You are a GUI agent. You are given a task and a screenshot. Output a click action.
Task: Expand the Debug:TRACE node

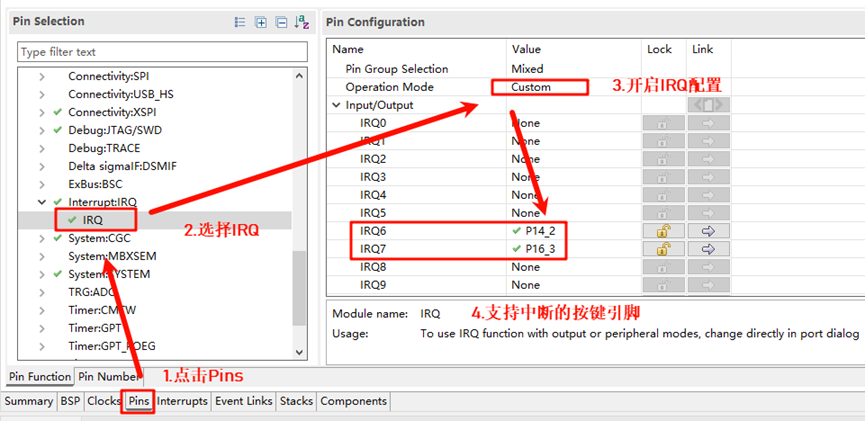pos(42,148)
